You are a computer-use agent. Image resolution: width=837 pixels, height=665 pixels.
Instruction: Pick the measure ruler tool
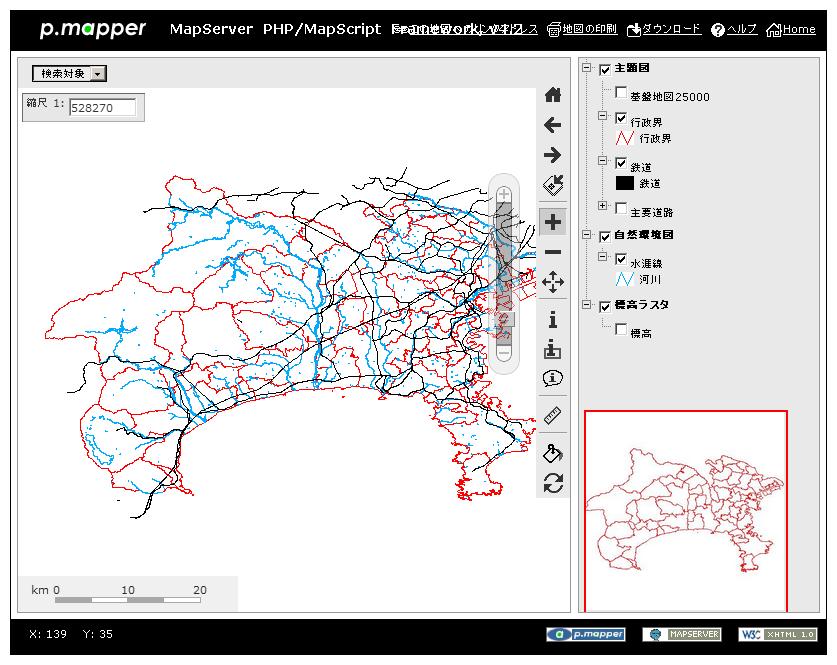point(552,415)
